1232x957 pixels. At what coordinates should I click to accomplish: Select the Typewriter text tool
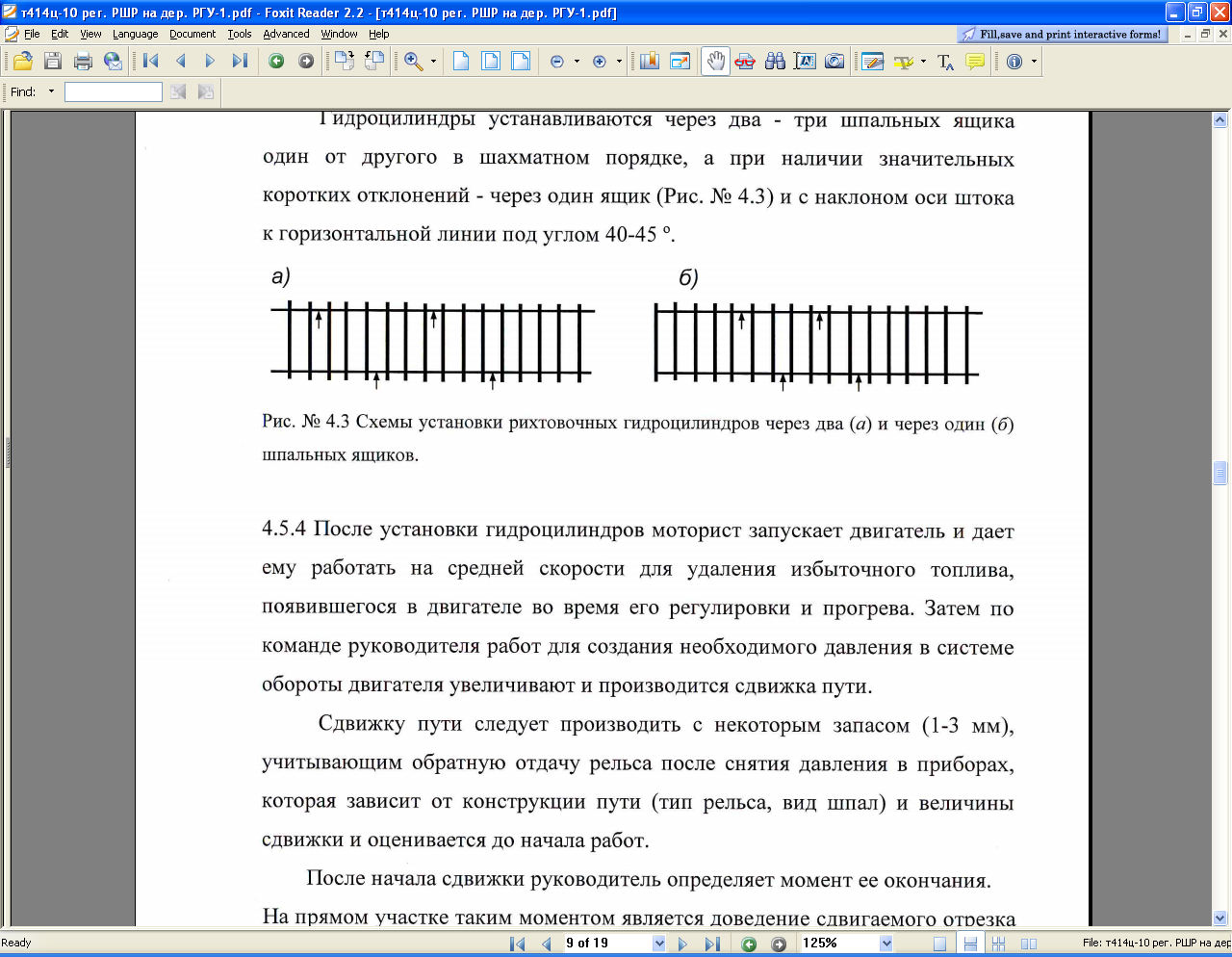coord(946,63)
